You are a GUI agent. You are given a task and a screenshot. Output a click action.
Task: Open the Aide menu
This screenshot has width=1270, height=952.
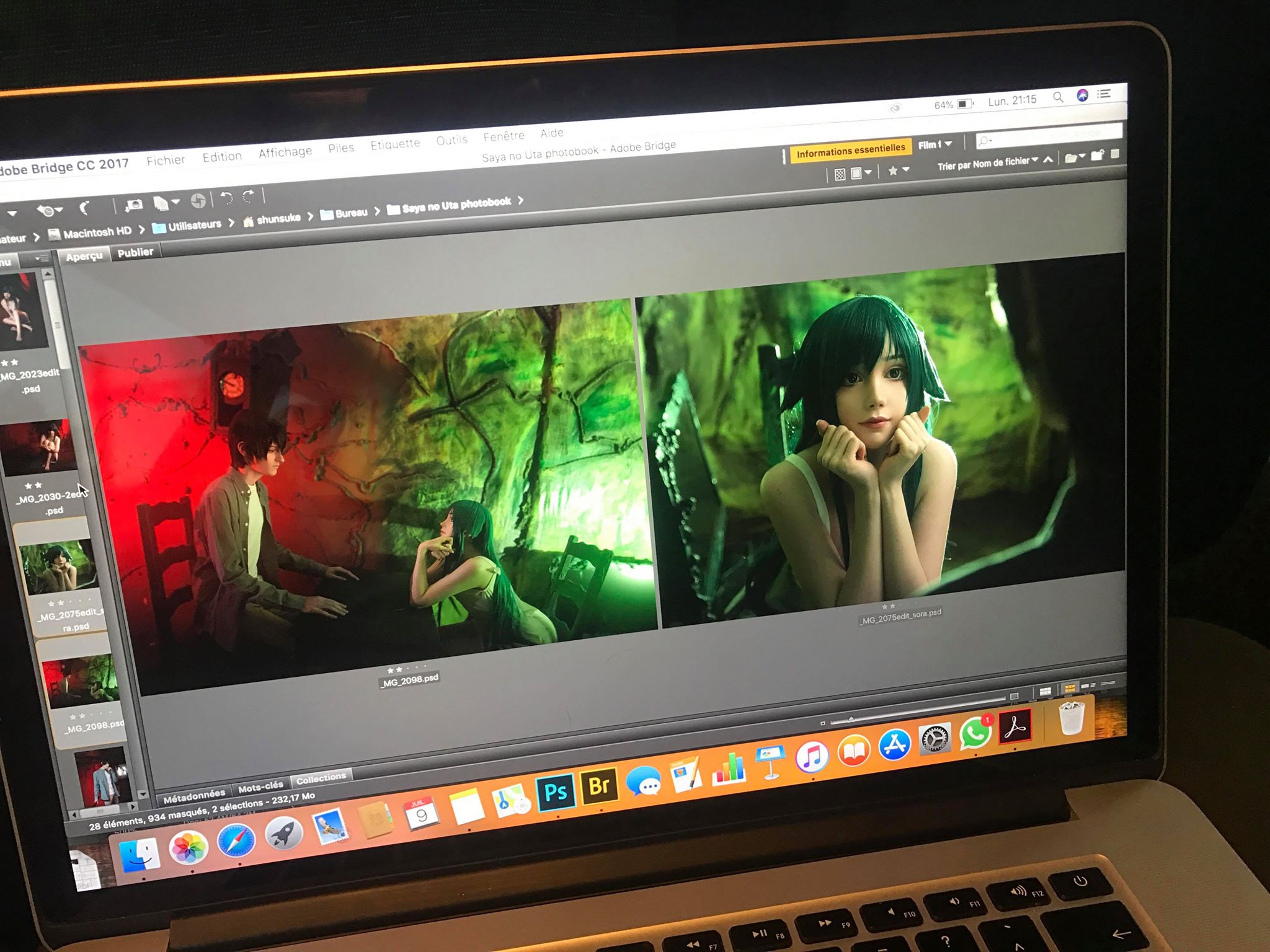coord(552,133)
